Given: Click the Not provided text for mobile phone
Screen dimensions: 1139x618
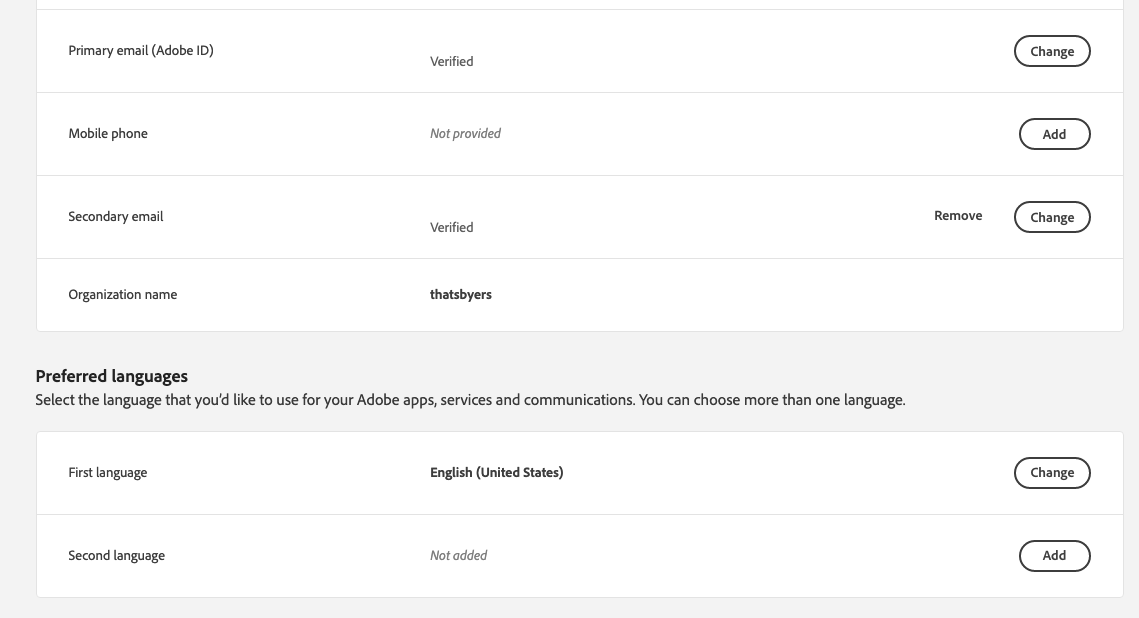Looking at the screenshot, I should [x=465, y=133].
